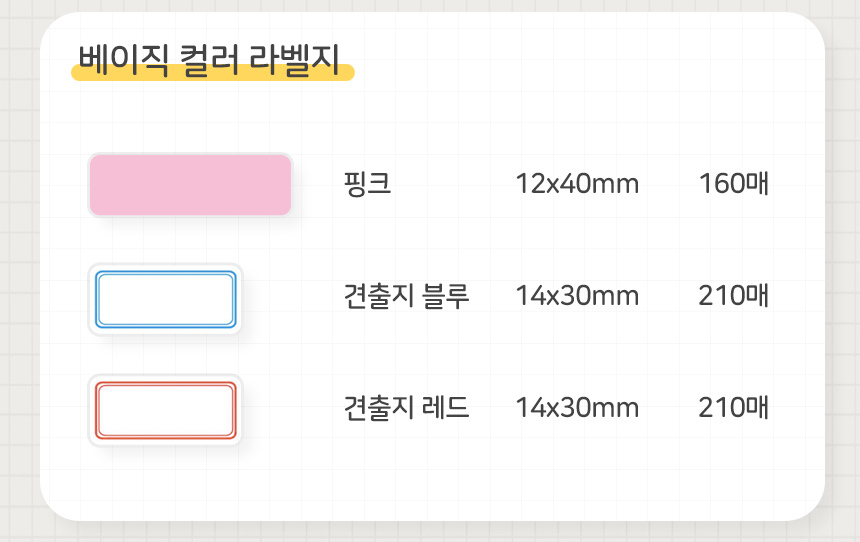
Task: Click the blue double-line border of the label
Action: pos(165,274)
